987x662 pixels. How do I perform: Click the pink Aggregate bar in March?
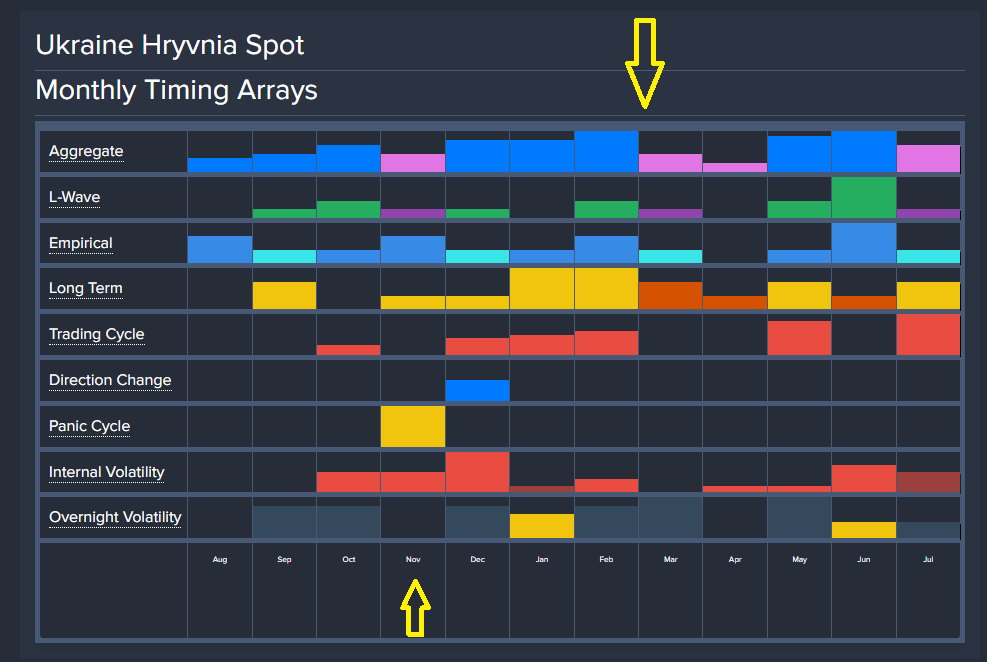point(670,163)
